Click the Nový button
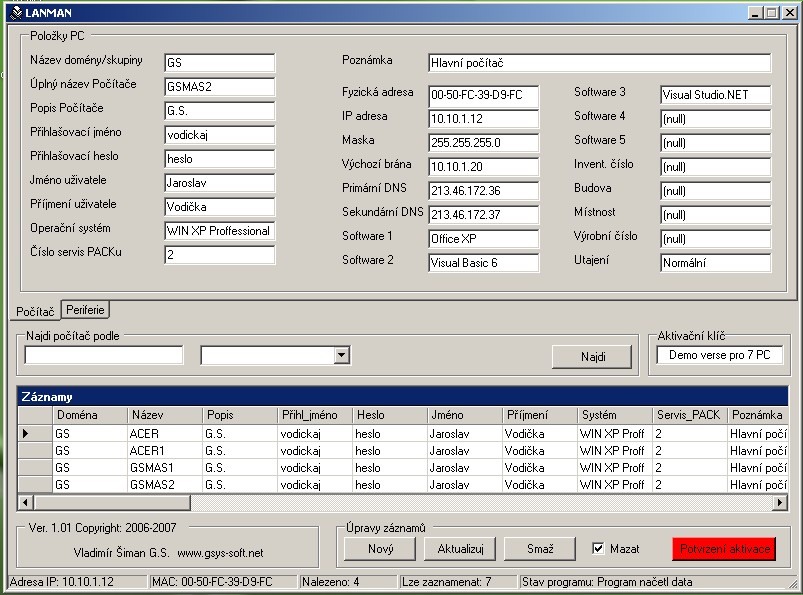 (380, 549)
